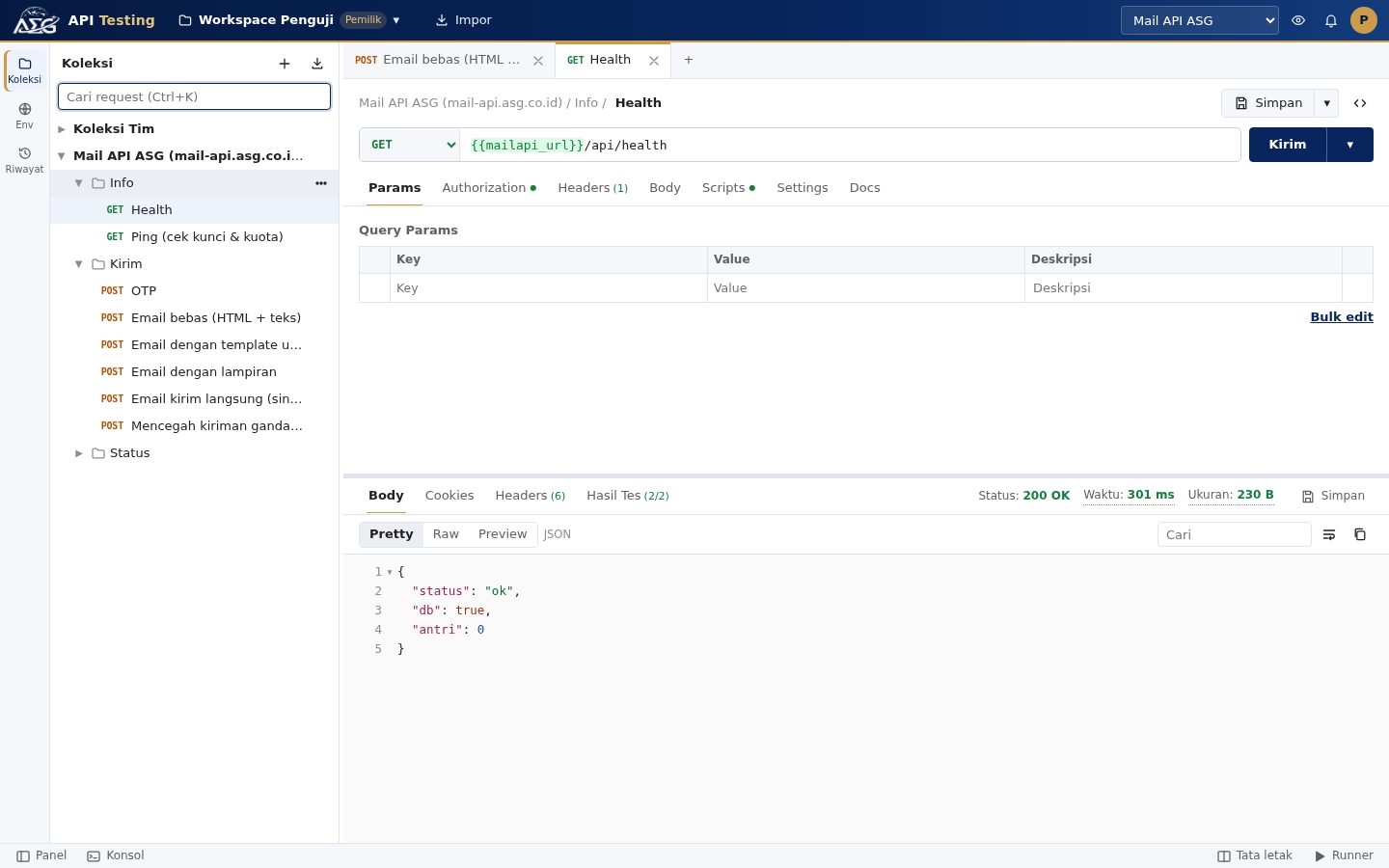
Task: Toggle word wrap in response body
Action: tap(1329, 534)
